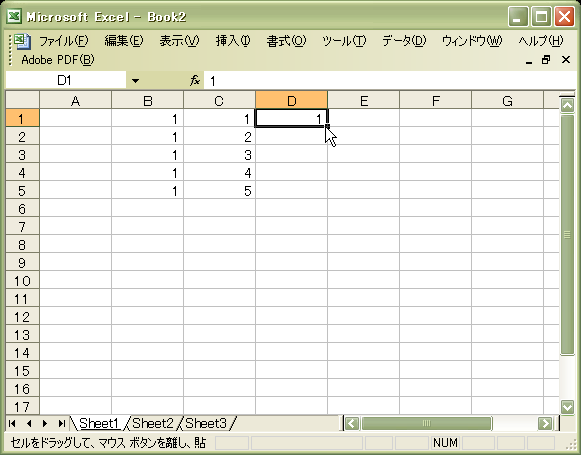Viewport: 581px width, 455px height.
Task: Click the horizontal scrollbar right arrow
Action: pos(545,423)
